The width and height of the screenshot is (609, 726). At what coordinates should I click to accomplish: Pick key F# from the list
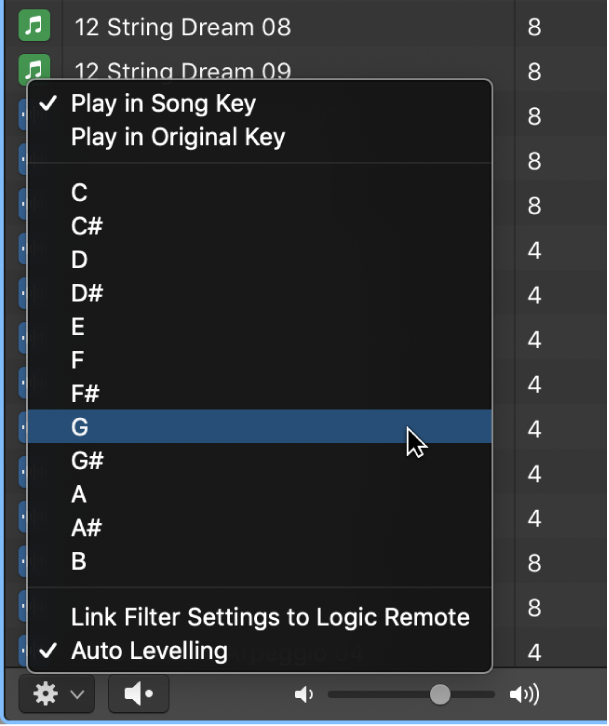[x=260, y=394]
